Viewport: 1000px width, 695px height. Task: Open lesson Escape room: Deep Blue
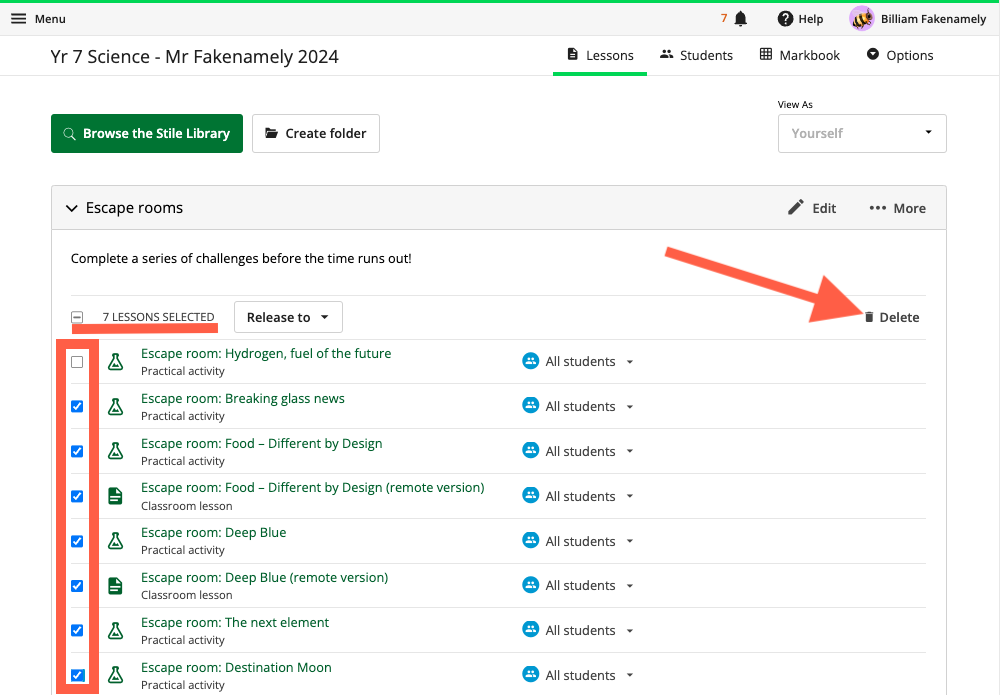pos(214,532)
